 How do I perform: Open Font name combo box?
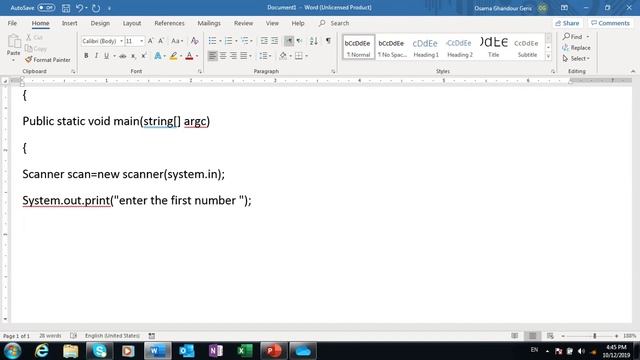click(x=102, y=41)
